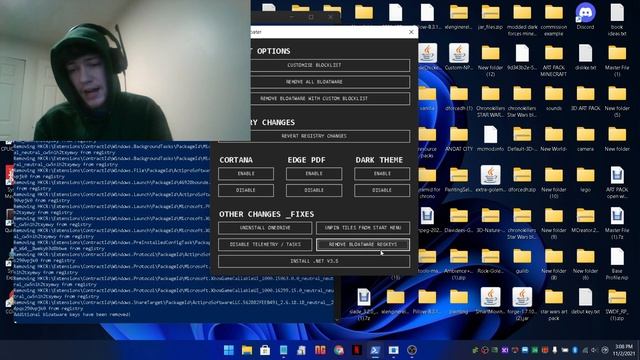Select sounds folder on desktop
The height and width of the screenshot is (360, 640).
pyautogui.click(x=553, y=98)
